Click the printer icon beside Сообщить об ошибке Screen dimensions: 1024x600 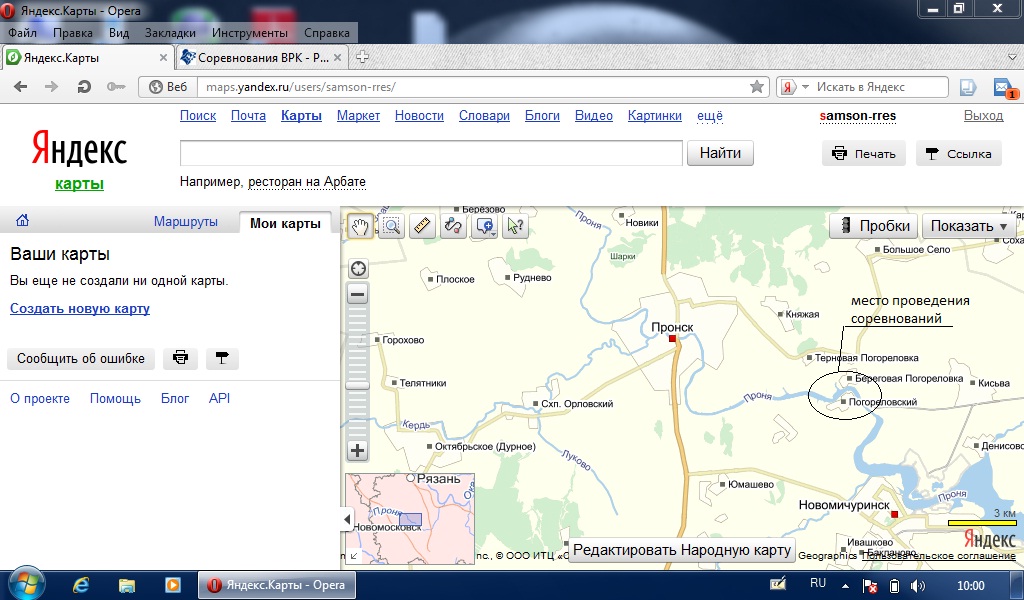click(180, 358)
